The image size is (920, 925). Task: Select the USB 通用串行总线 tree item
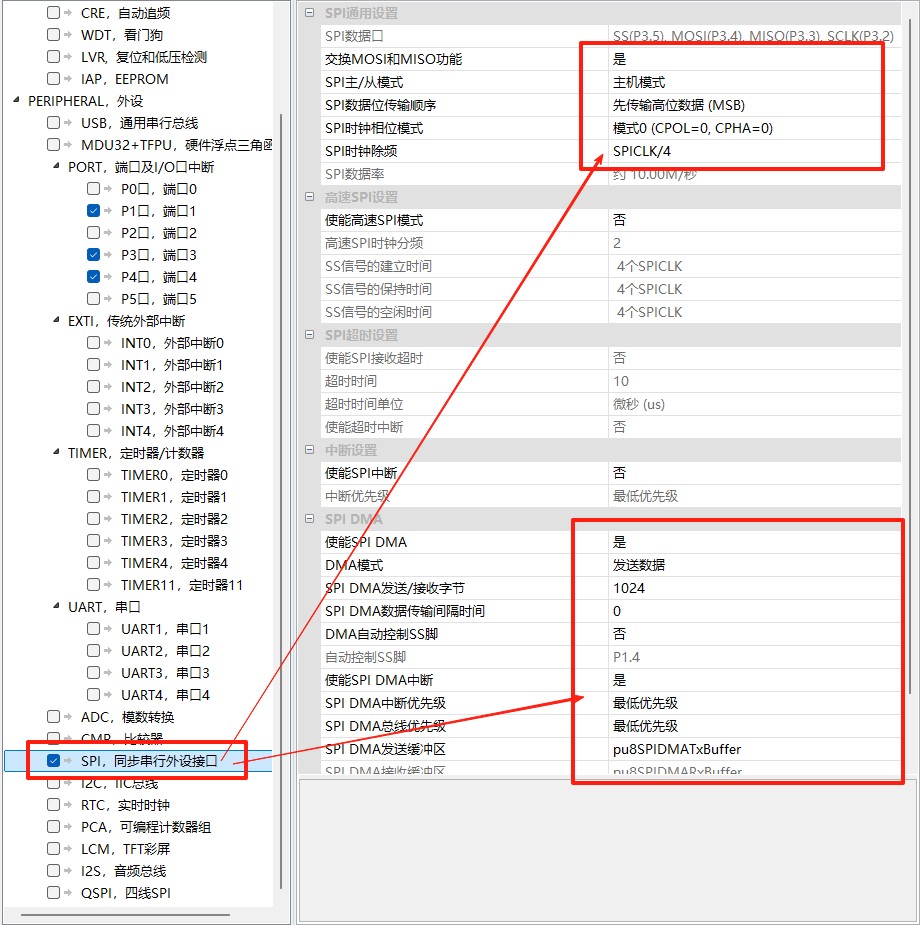point(139,123)
